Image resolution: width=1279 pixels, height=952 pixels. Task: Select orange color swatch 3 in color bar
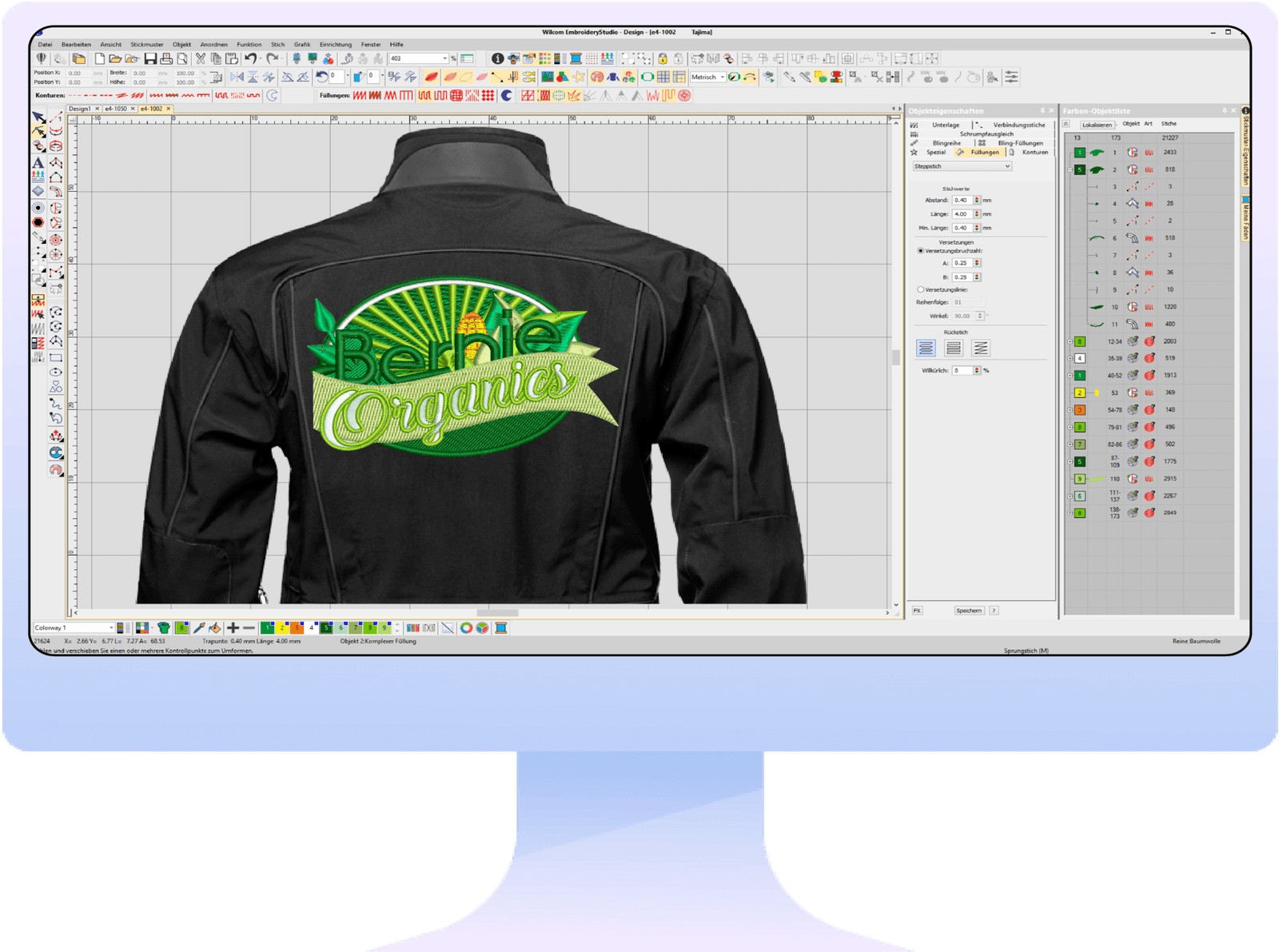pos(297,627)
